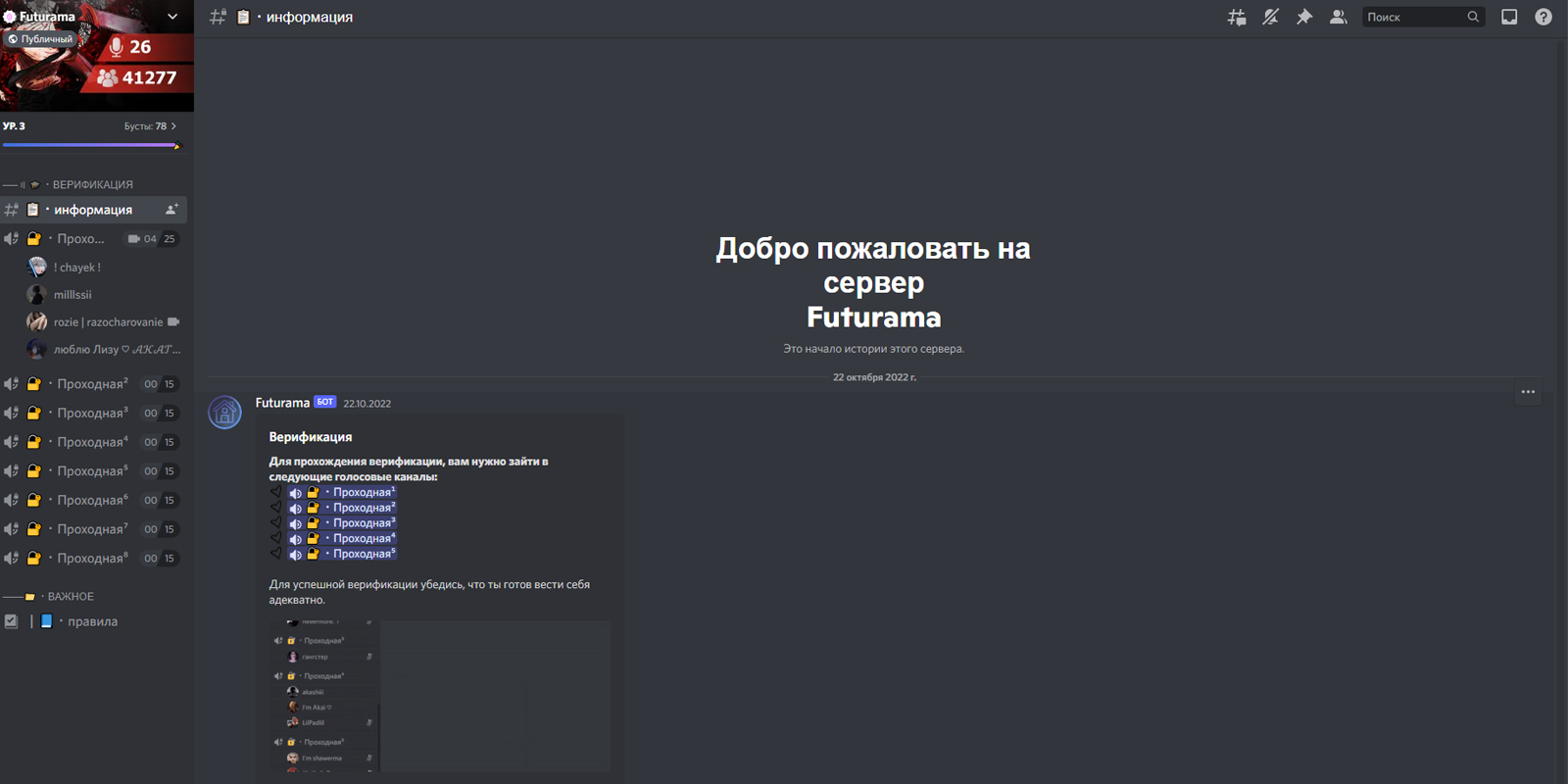1568x784 pixels.
Task: Click invite icon beside информация channel
Action: (x=171, y=210)
